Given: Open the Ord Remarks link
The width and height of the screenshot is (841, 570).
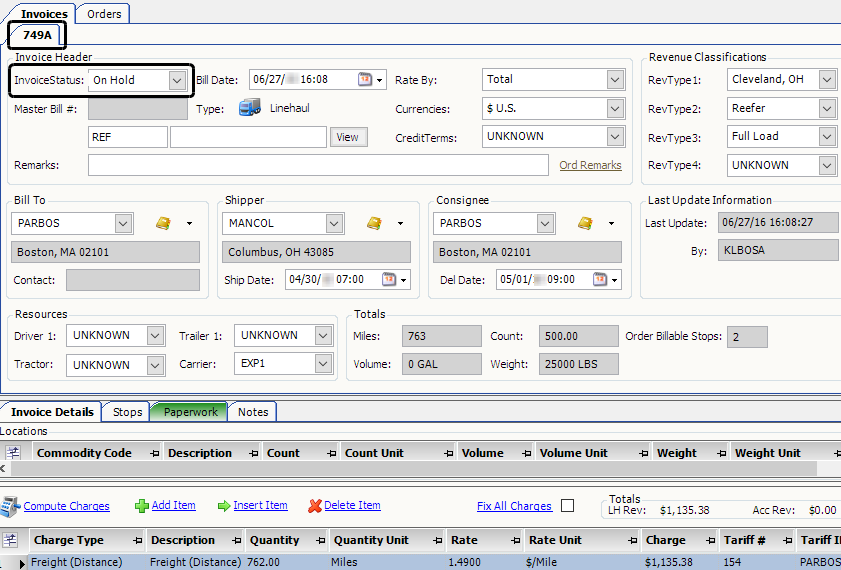Looking at the screenshot, I should pos(590,165).
